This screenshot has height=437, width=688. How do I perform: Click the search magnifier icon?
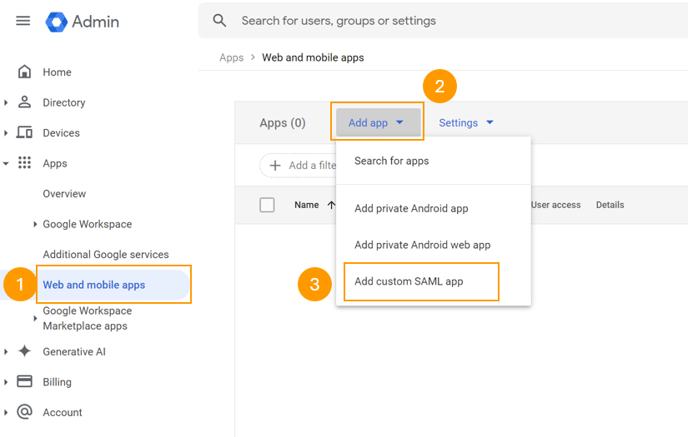[220, 21]
